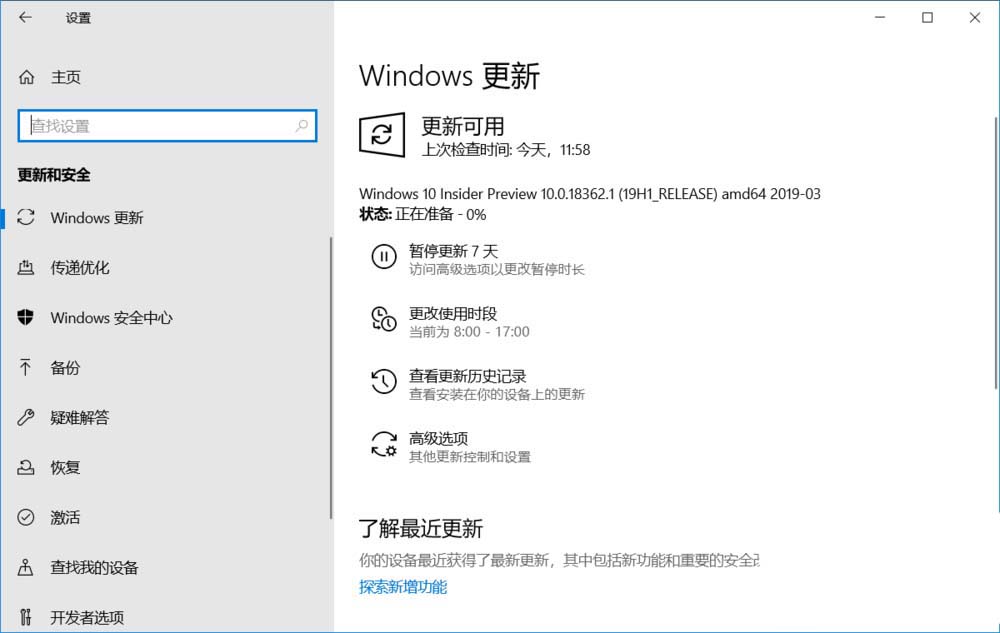
Task: Open 开发者选项 in the sidebar
Action: [x=90, y=618]
